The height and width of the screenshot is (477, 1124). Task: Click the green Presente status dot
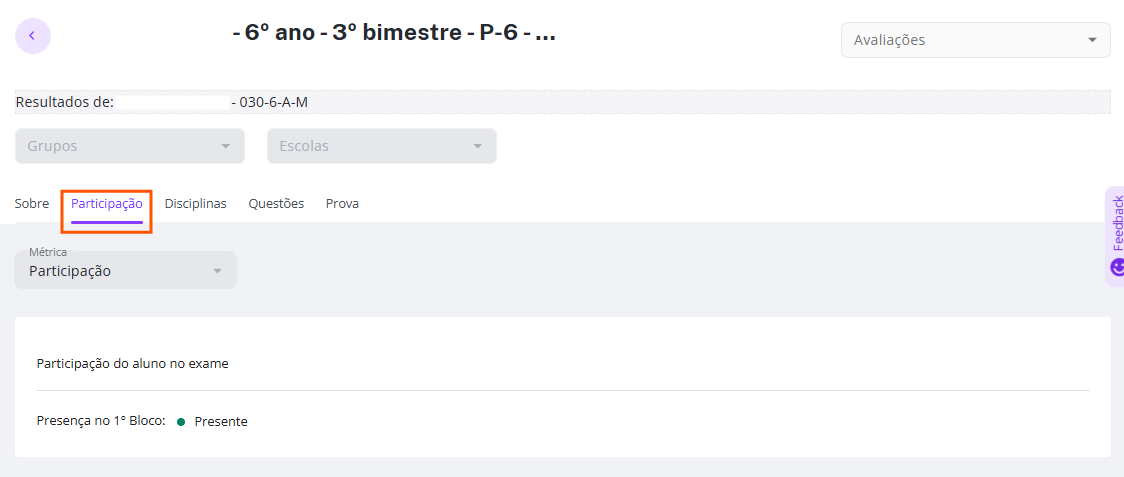coord(181,422)
